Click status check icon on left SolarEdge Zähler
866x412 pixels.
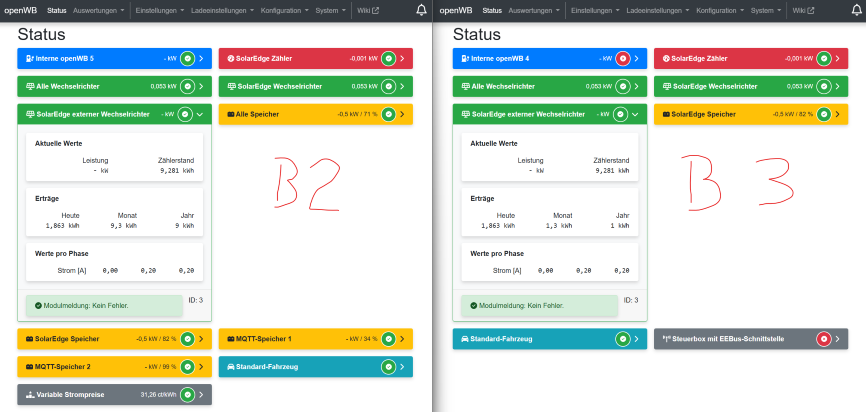click(x=389, y=59)
